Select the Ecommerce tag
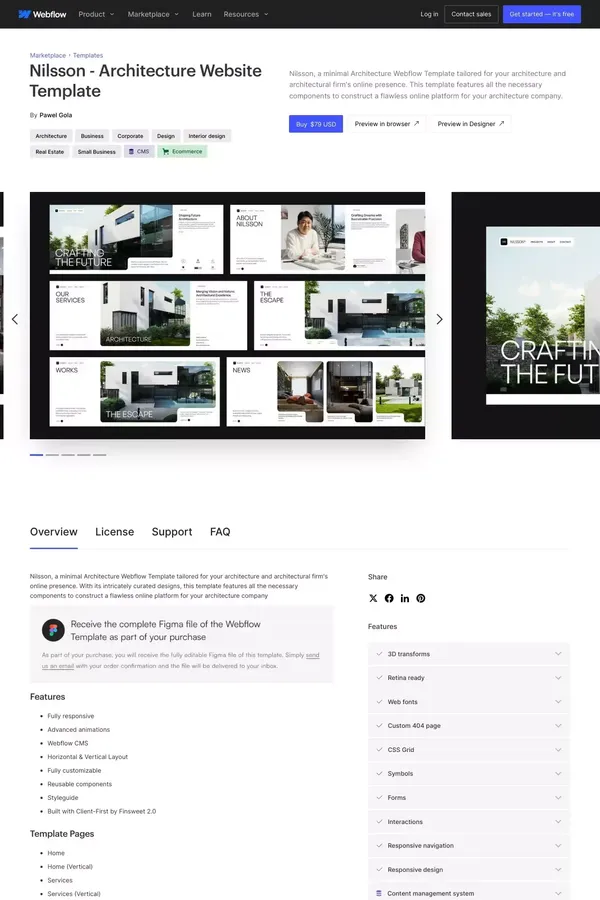Screen dimensions: 600x900 [182, 152]
